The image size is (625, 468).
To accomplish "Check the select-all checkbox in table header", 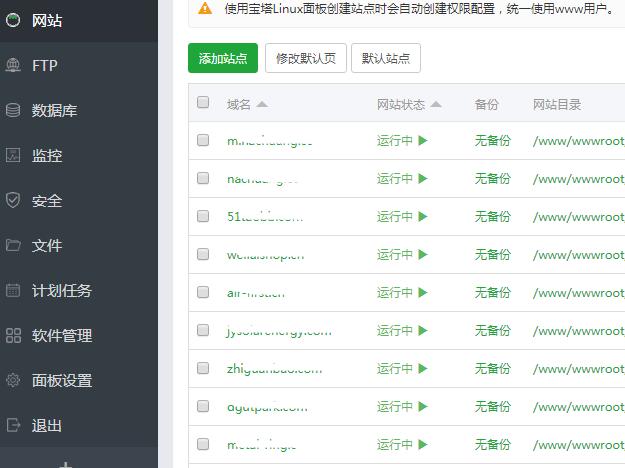I will tap(204, 103).
